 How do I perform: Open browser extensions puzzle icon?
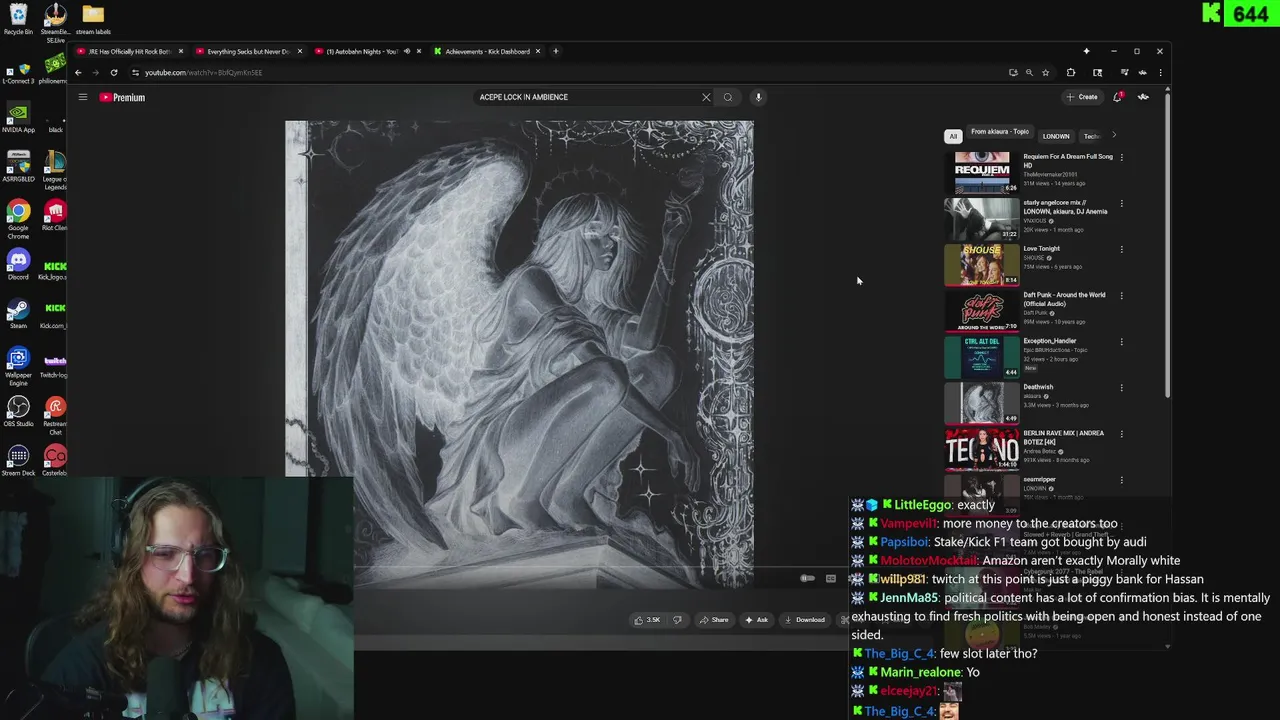[1071, 72]
